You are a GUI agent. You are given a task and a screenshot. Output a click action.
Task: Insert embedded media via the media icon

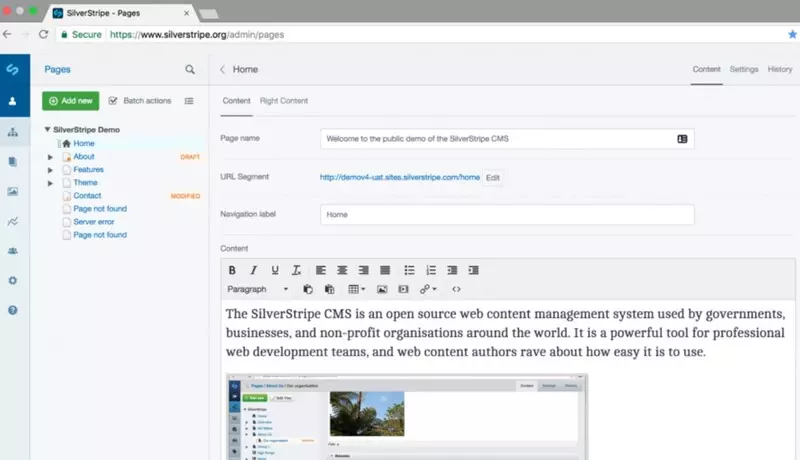tap(404, 289)
